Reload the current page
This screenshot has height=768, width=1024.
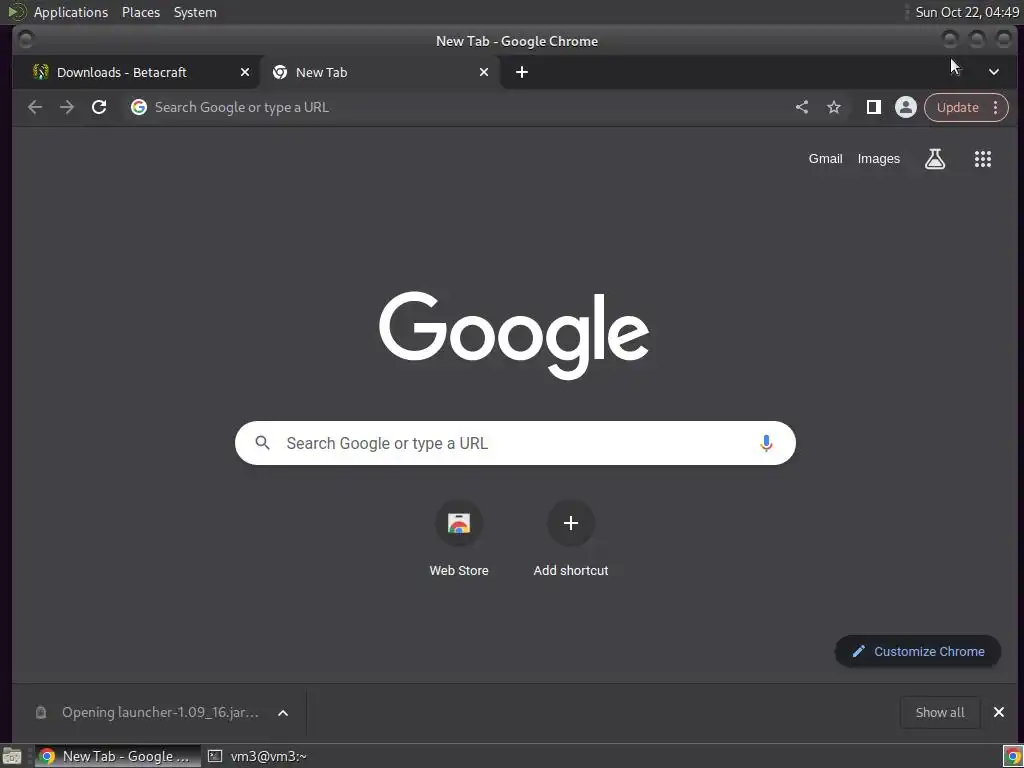(99, 107)
